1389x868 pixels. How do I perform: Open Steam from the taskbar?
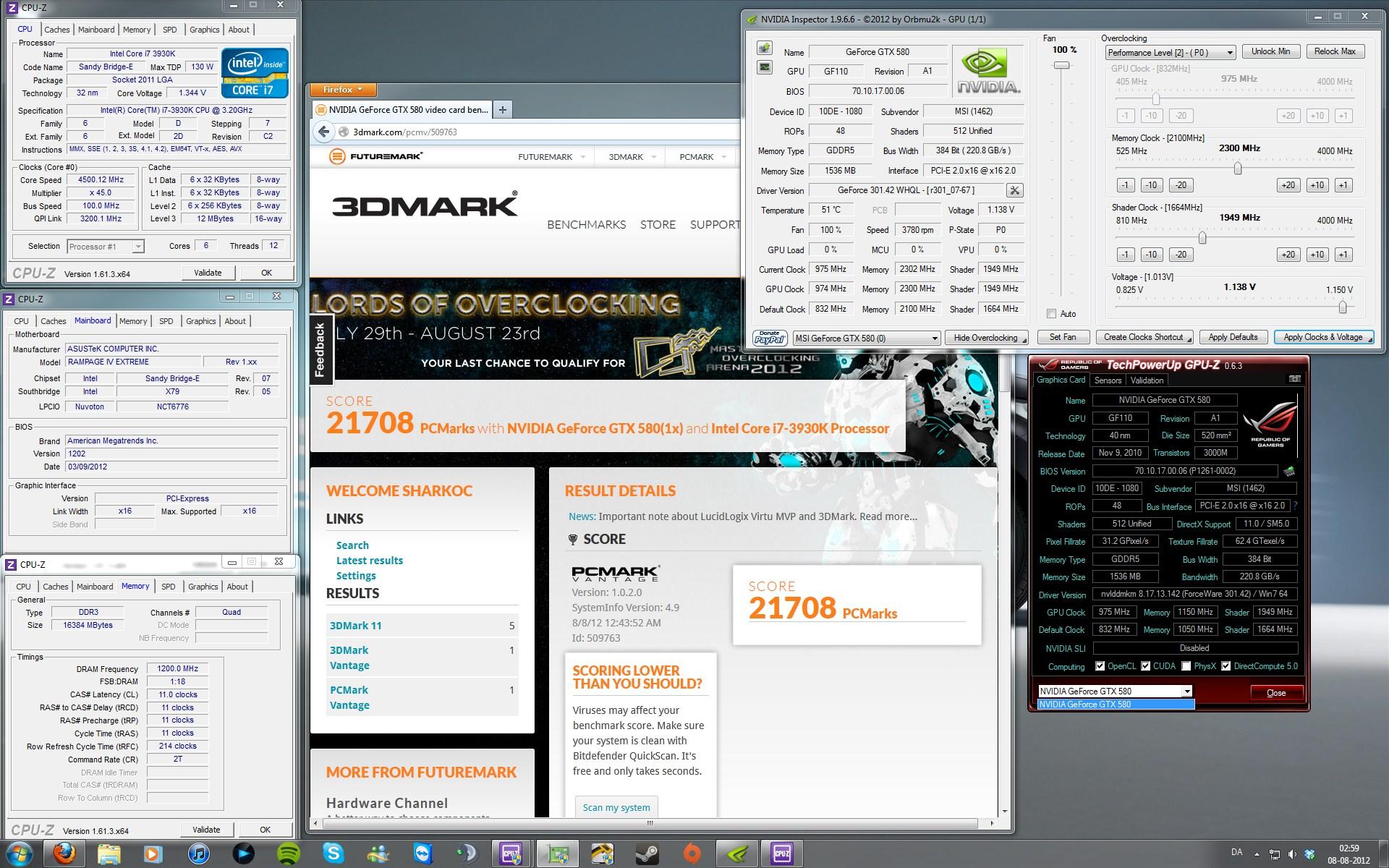[647, 854]
